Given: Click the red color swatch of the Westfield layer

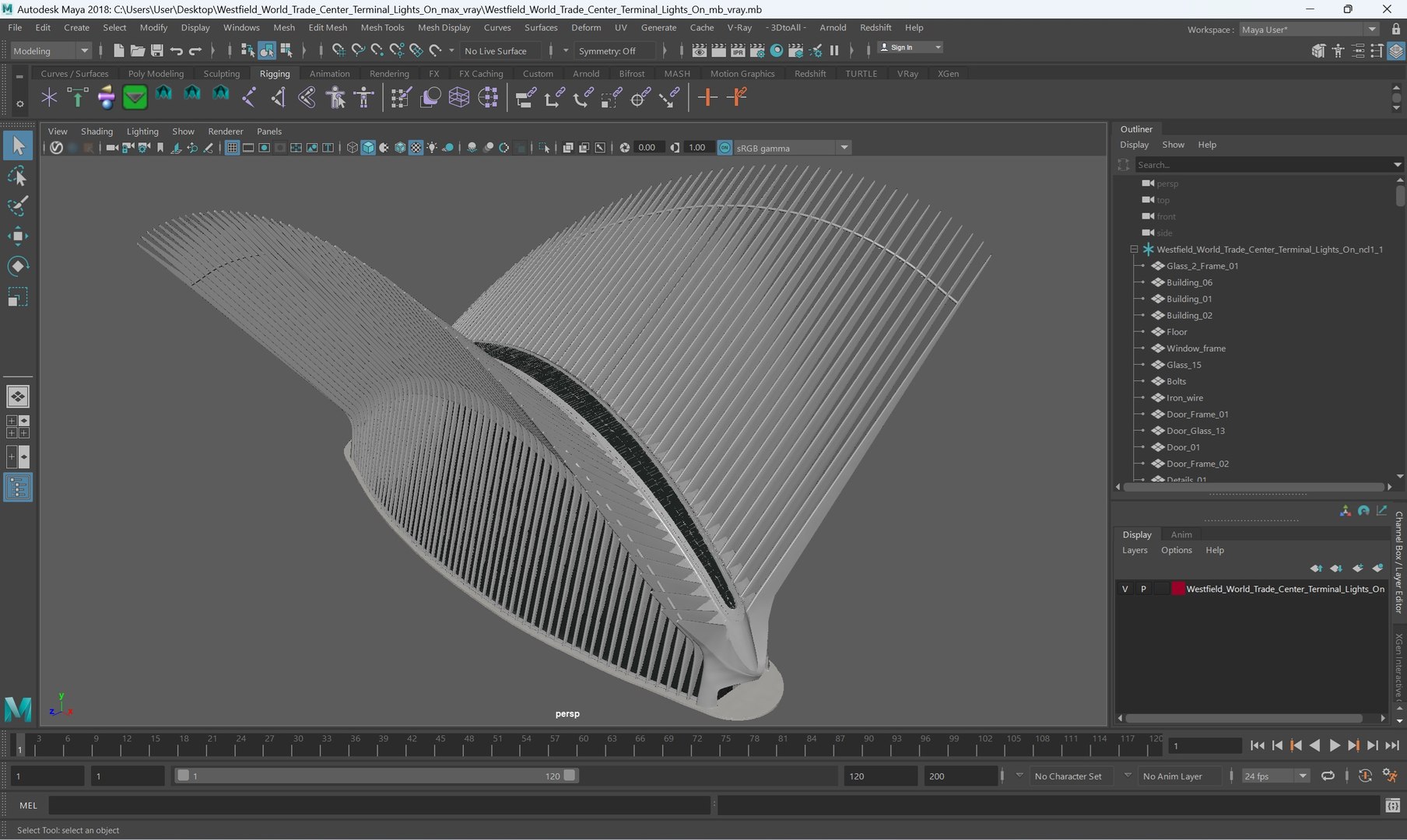Looking at the screenshot, I should tap(1178, 589).
